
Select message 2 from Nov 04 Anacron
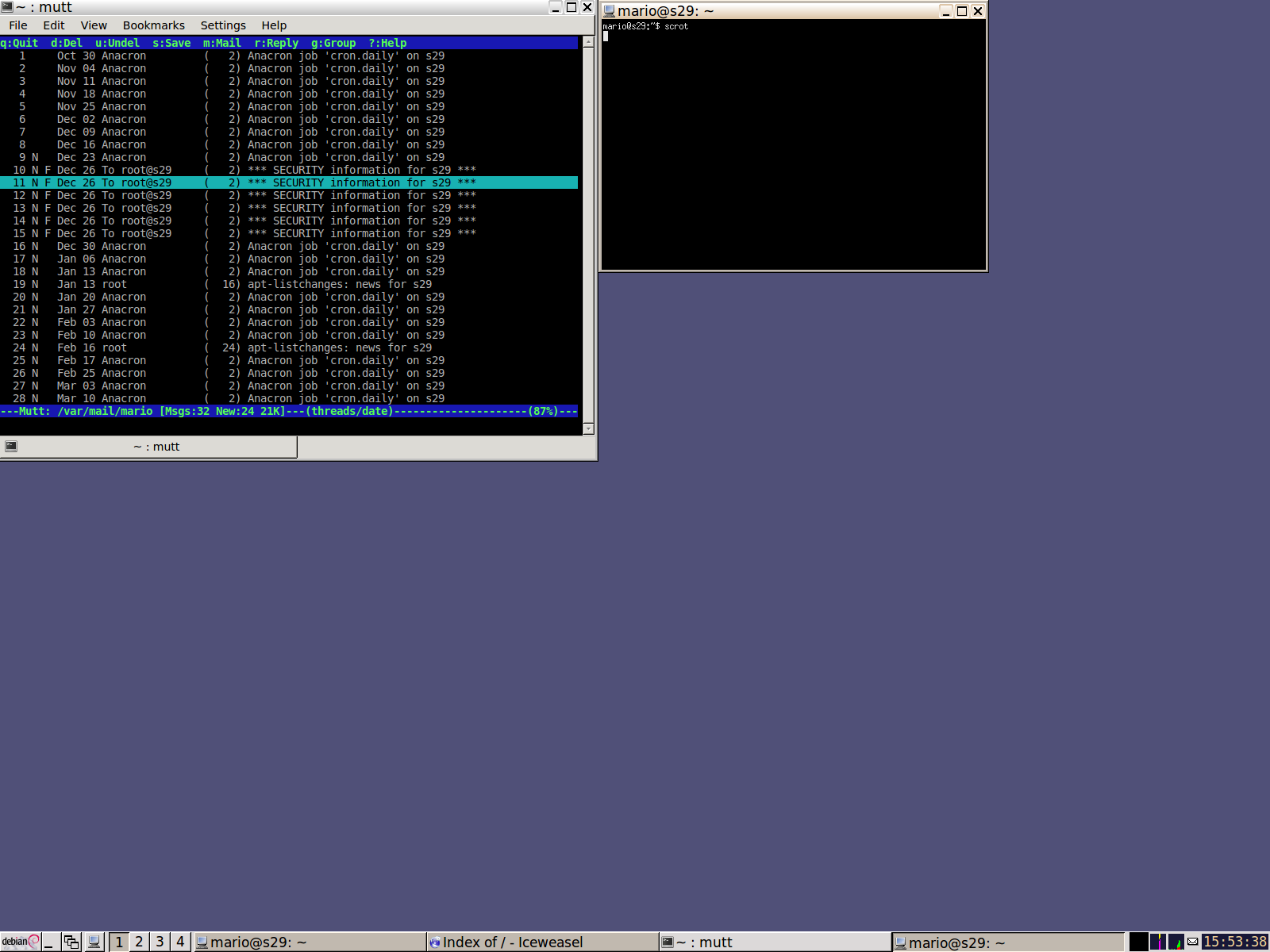(x=289, y=68)
